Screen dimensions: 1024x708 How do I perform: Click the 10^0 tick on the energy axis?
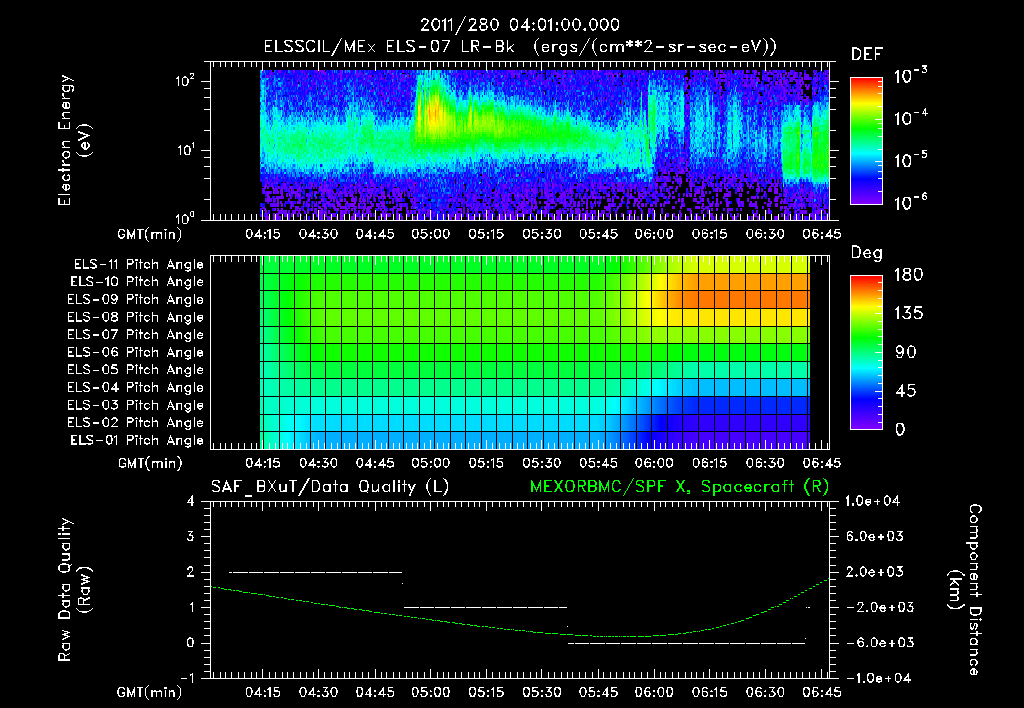click(185, 217)
